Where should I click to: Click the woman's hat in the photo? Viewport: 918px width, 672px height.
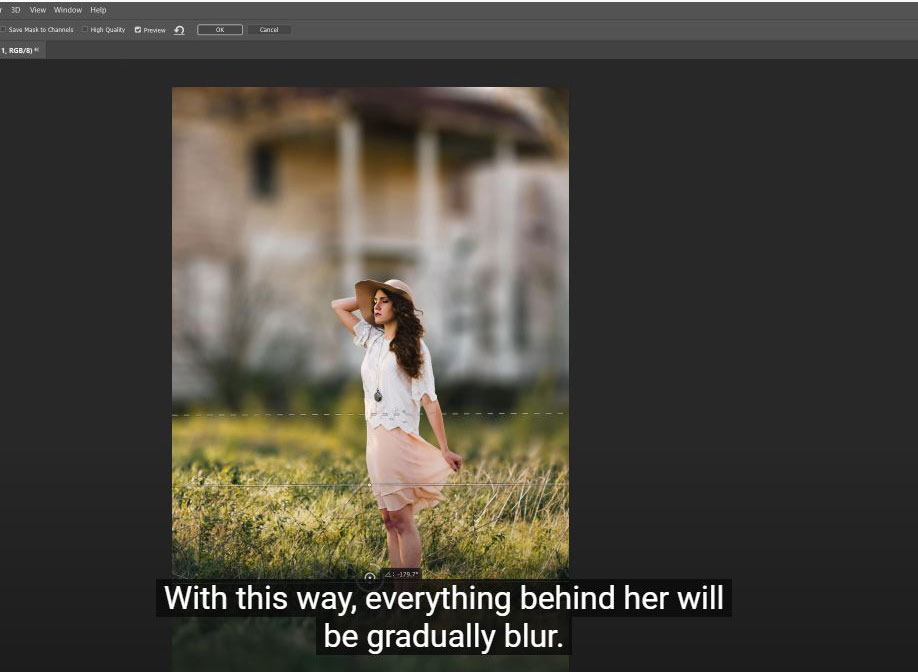[383, 289]
